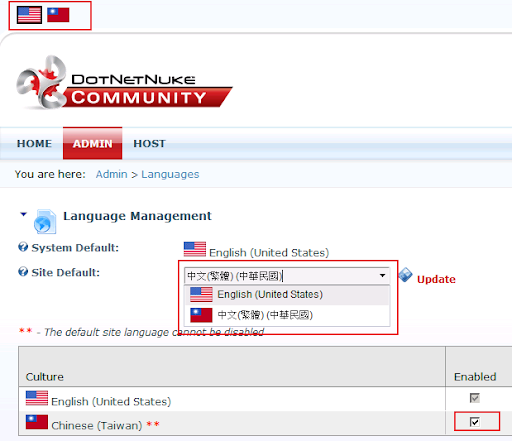512x441 pixels.
Task: Click the Taiwan flag in the Chinese culture row
Action: 37,422
